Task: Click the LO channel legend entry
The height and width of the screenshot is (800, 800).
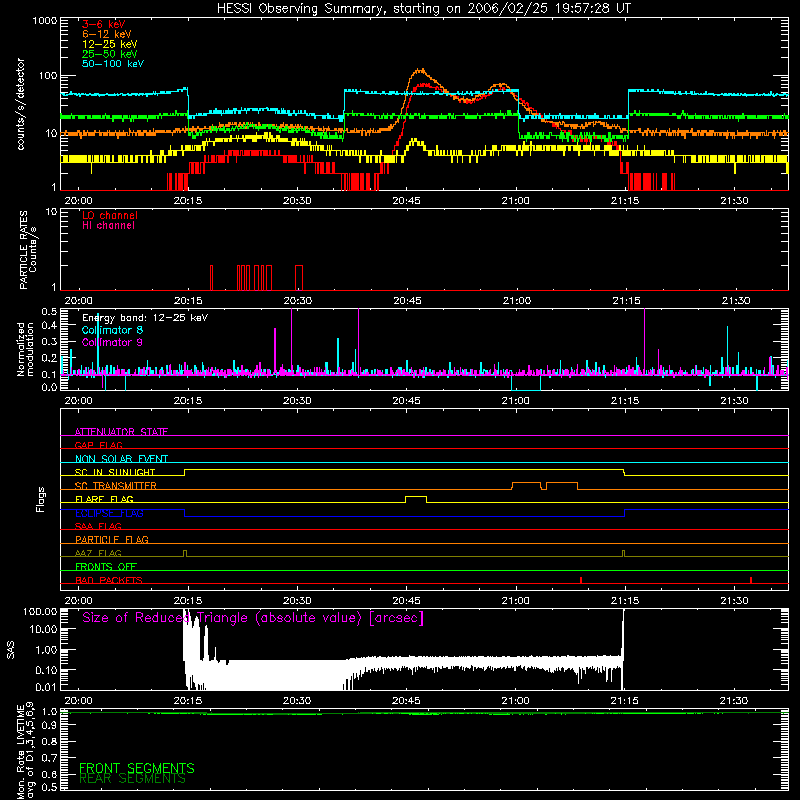Action: click(110, 215)
